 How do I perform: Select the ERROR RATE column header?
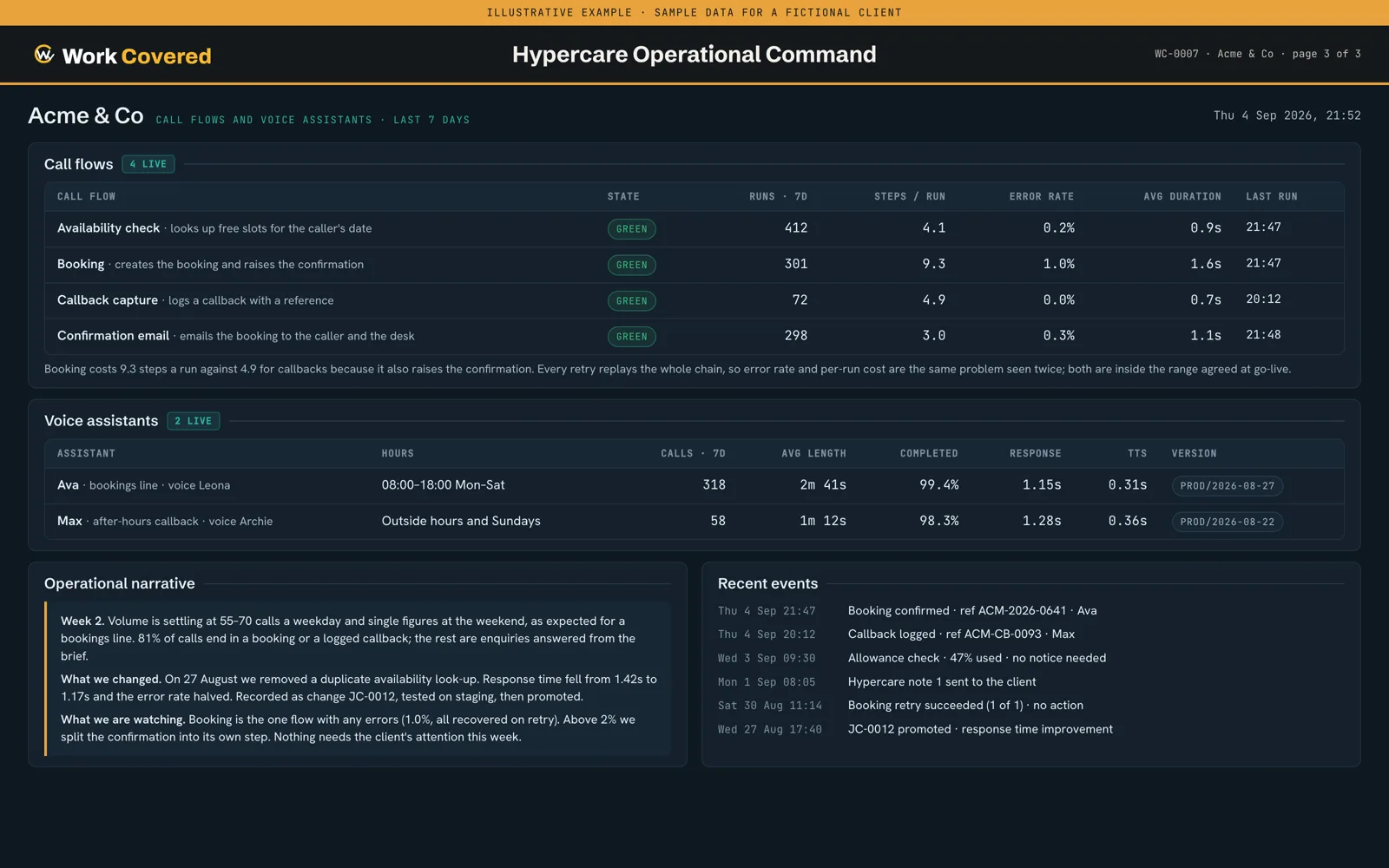coord(1042,197)
